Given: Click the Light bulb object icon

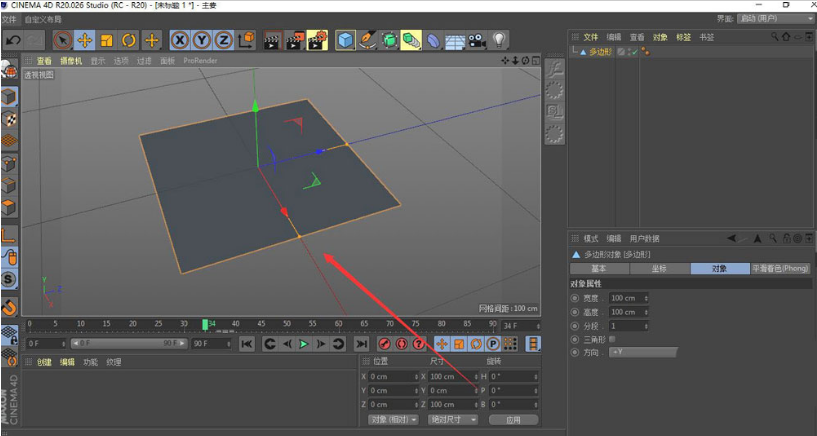Looking at the screenshot, I should tap(498, 40).
